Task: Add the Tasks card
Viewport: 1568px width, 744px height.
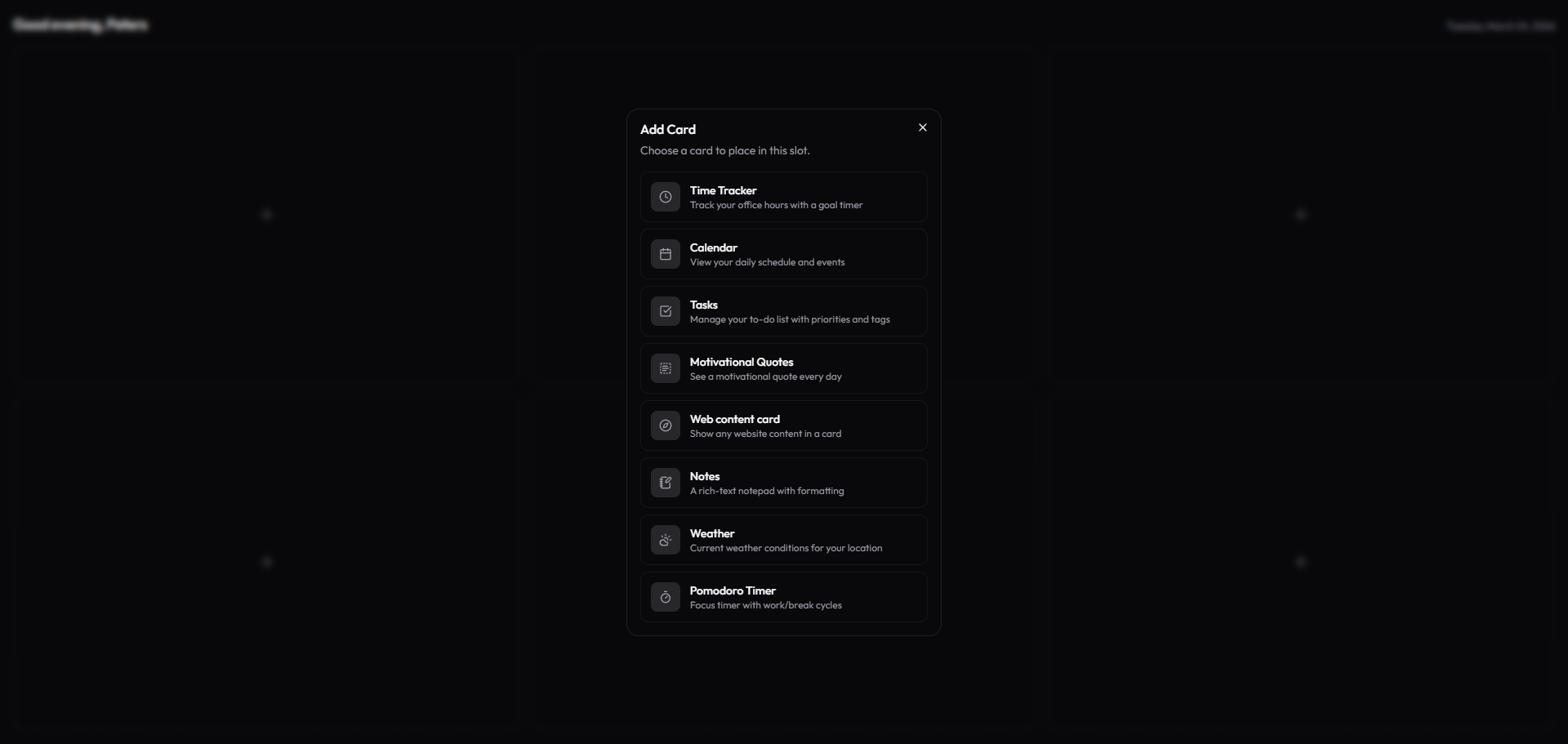Action: tap(784, 311)
